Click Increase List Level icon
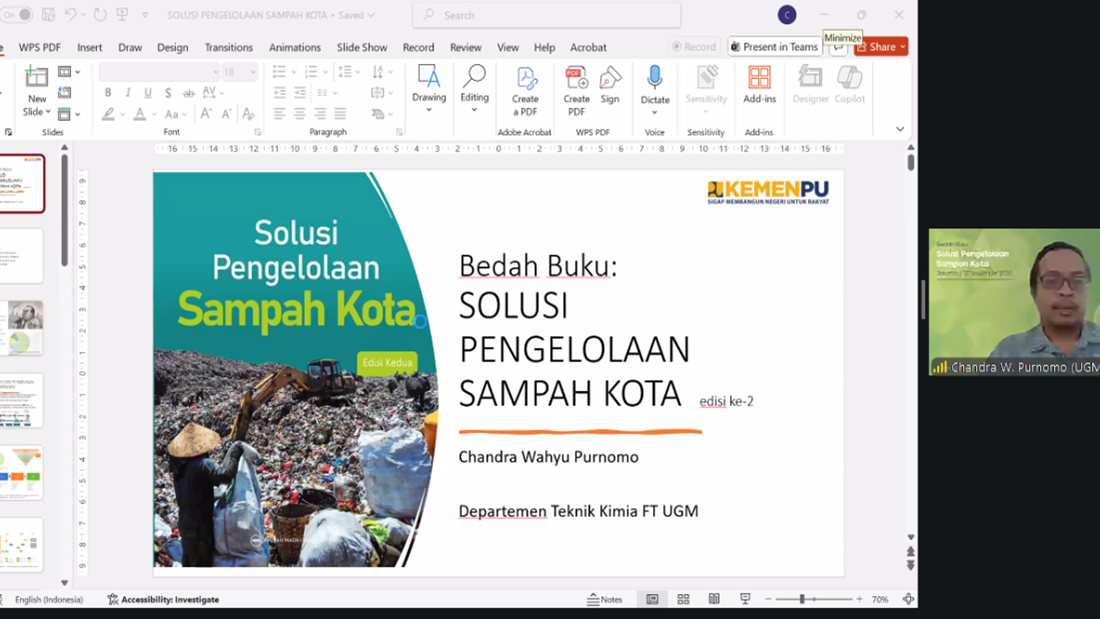 coord(300,93)
